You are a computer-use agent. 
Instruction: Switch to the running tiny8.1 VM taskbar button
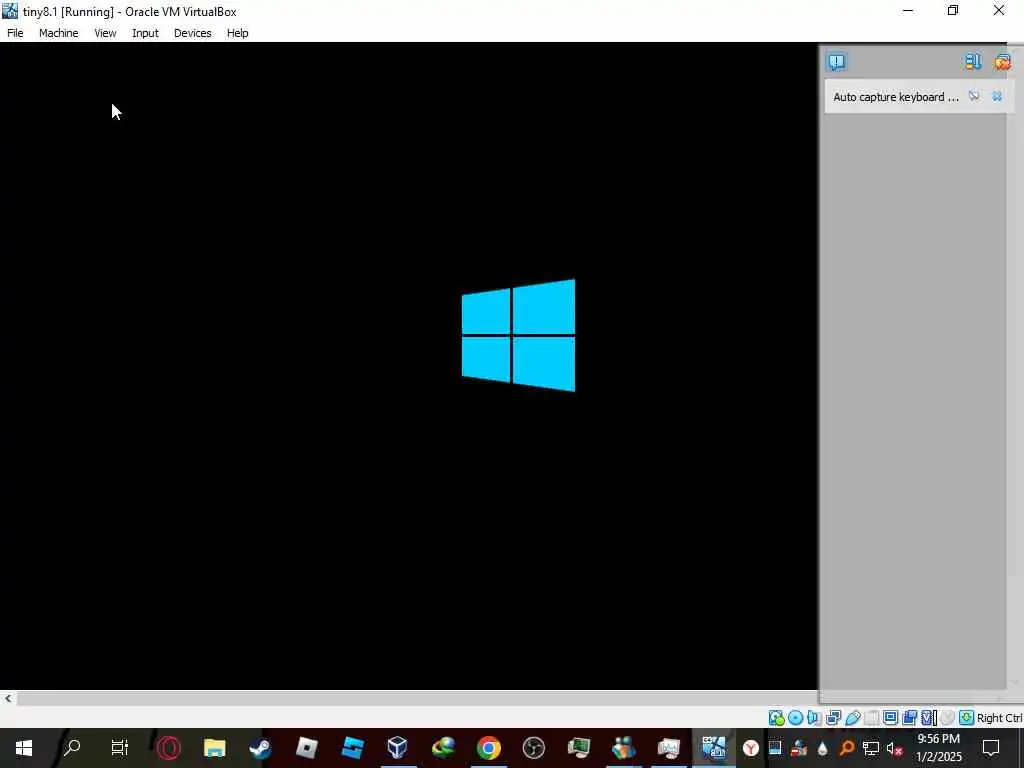[714, 748]
